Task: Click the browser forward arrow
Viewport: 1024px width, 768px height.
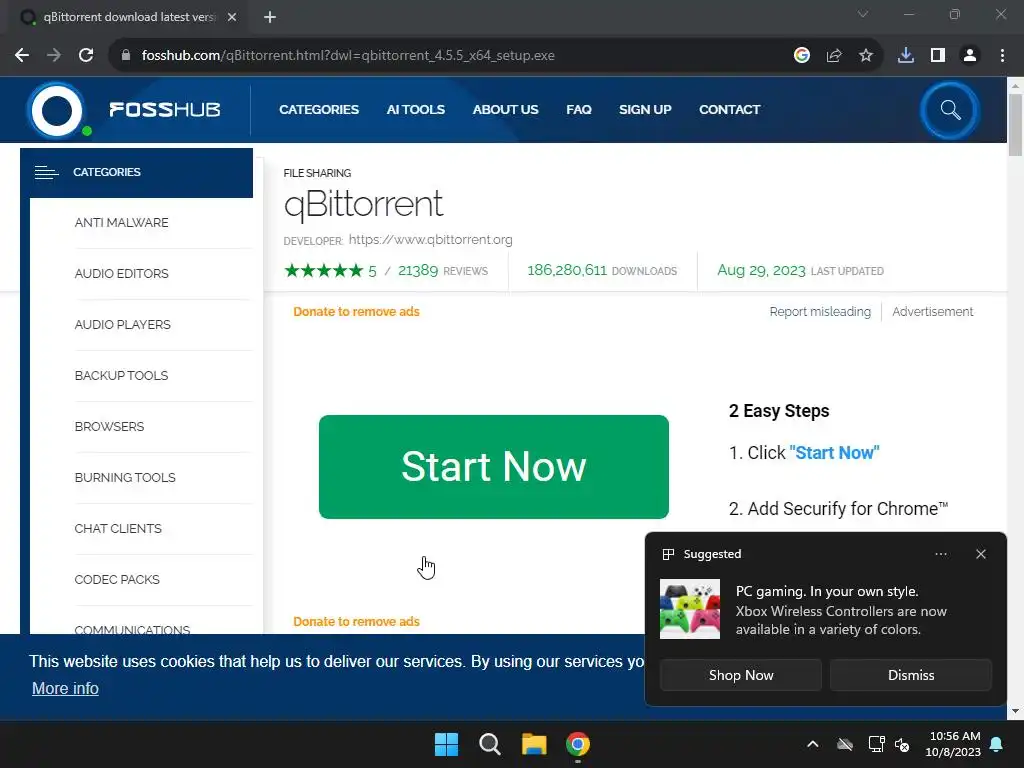Action: [54, 56]
